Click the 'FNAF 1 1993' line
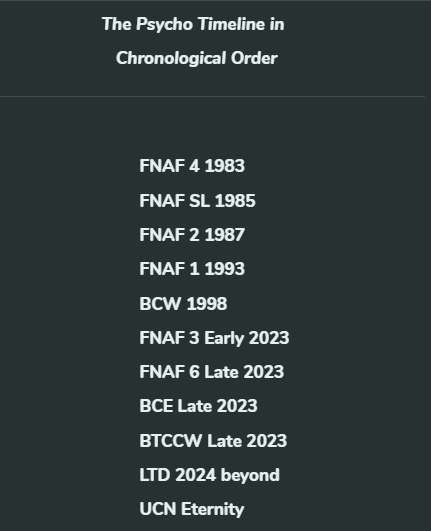This screenshot has width=431, height=531. point(192,269)
